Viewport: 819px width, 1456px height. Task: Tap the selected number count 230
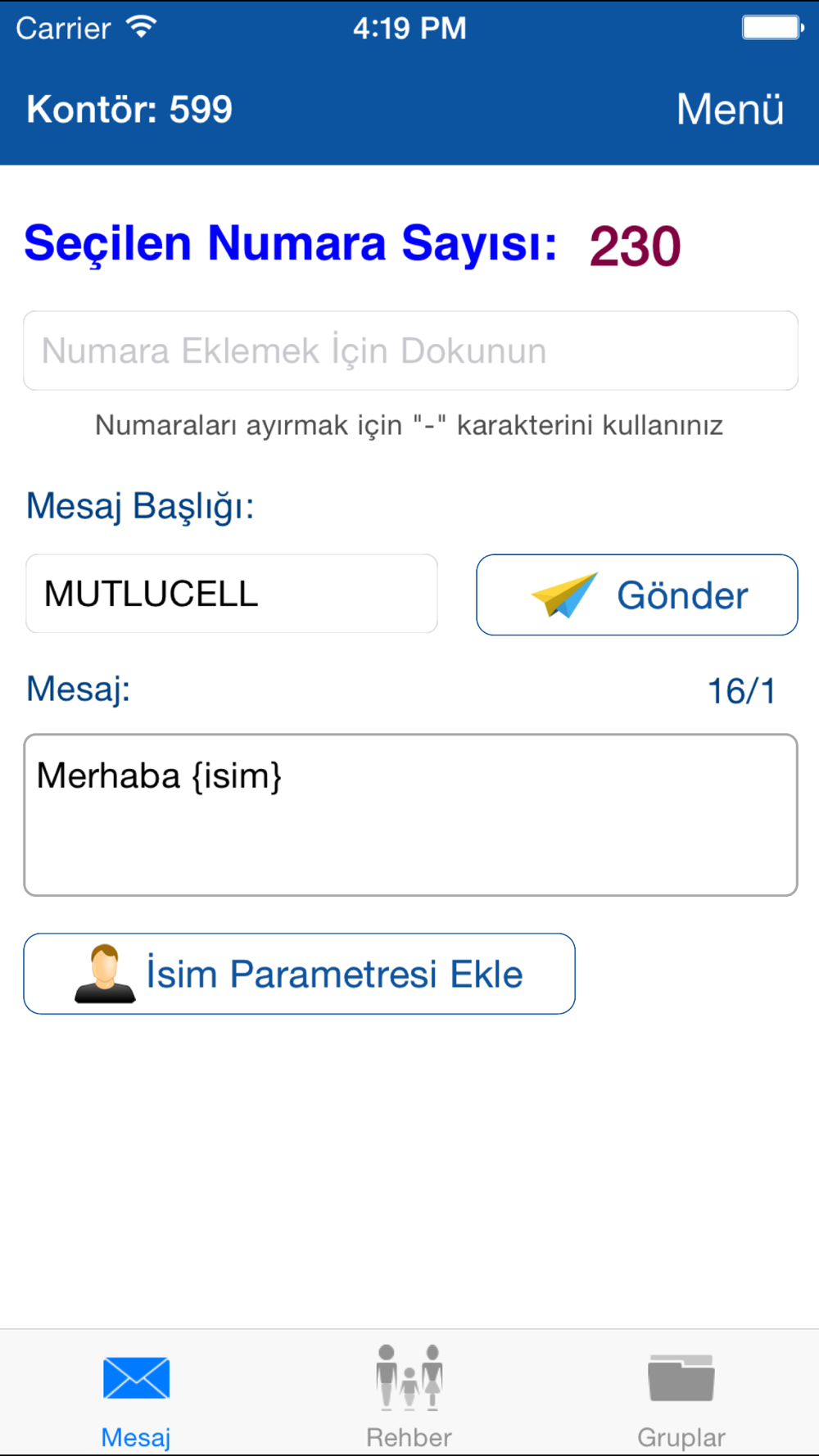[x=635, y=246]
